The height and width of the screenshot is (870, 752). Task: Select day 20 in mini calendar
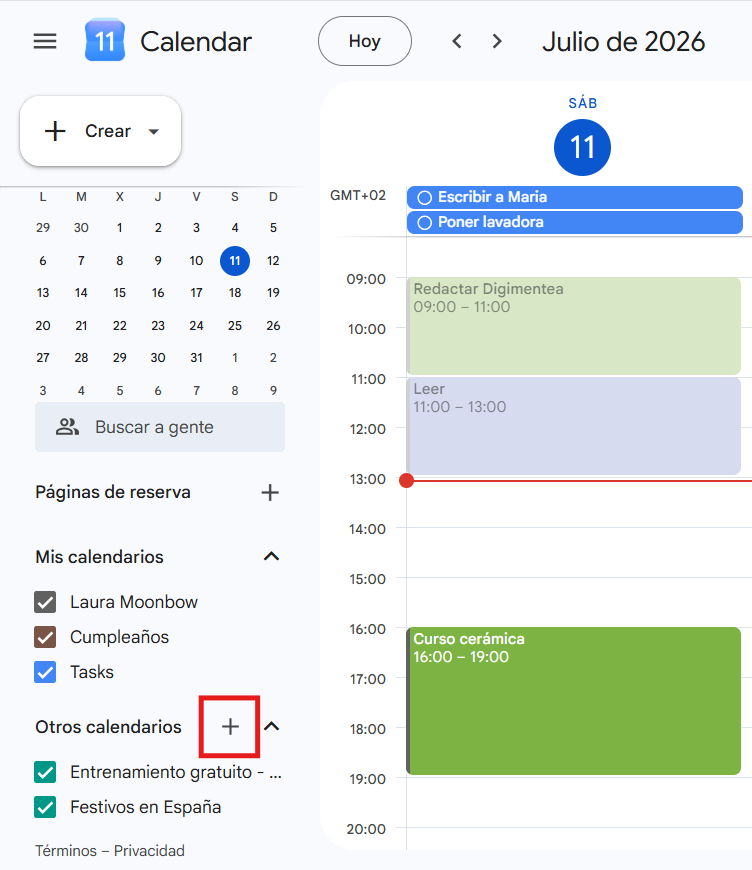pyautogui.click(x=43, y=326)
